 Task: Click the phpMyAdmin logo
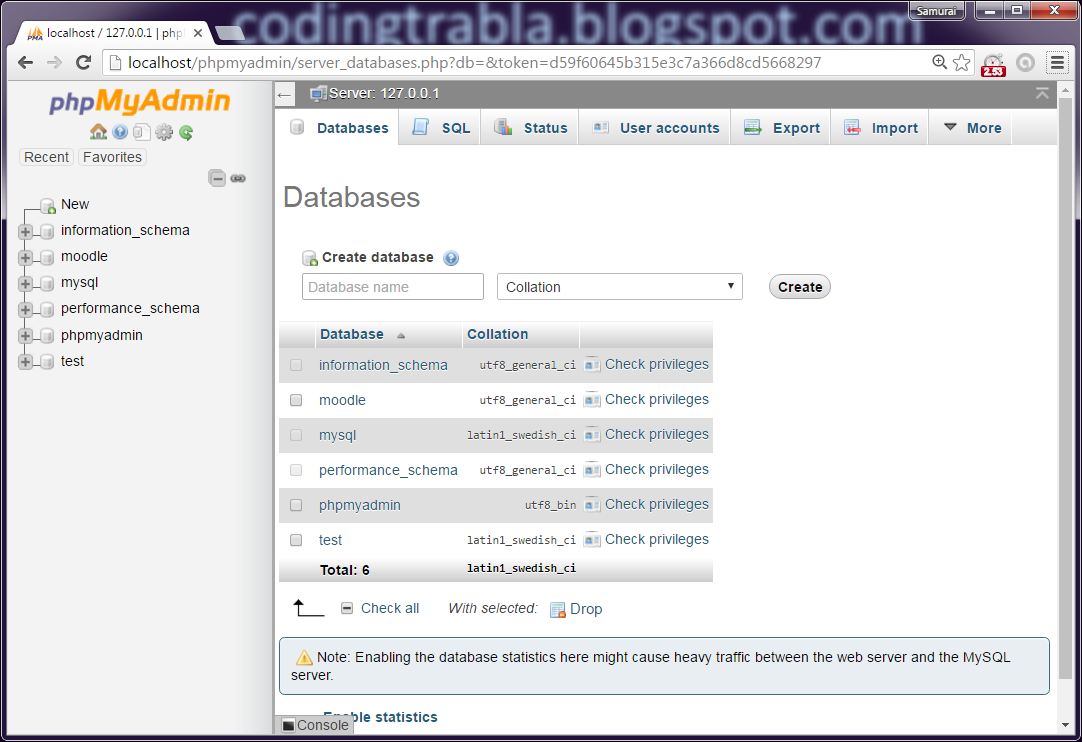139,101
